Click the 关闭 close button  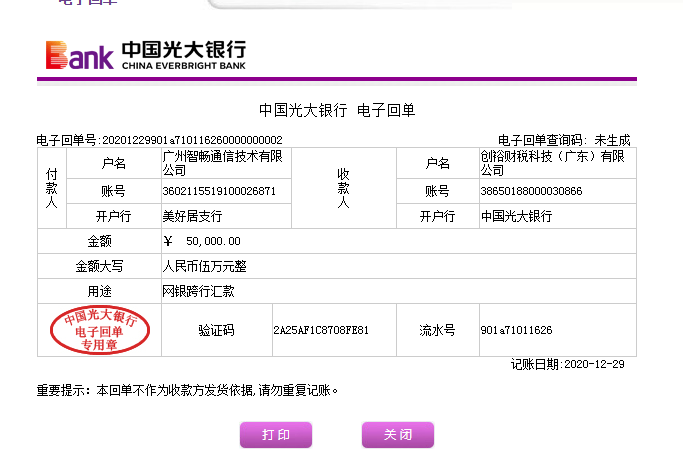398,435
